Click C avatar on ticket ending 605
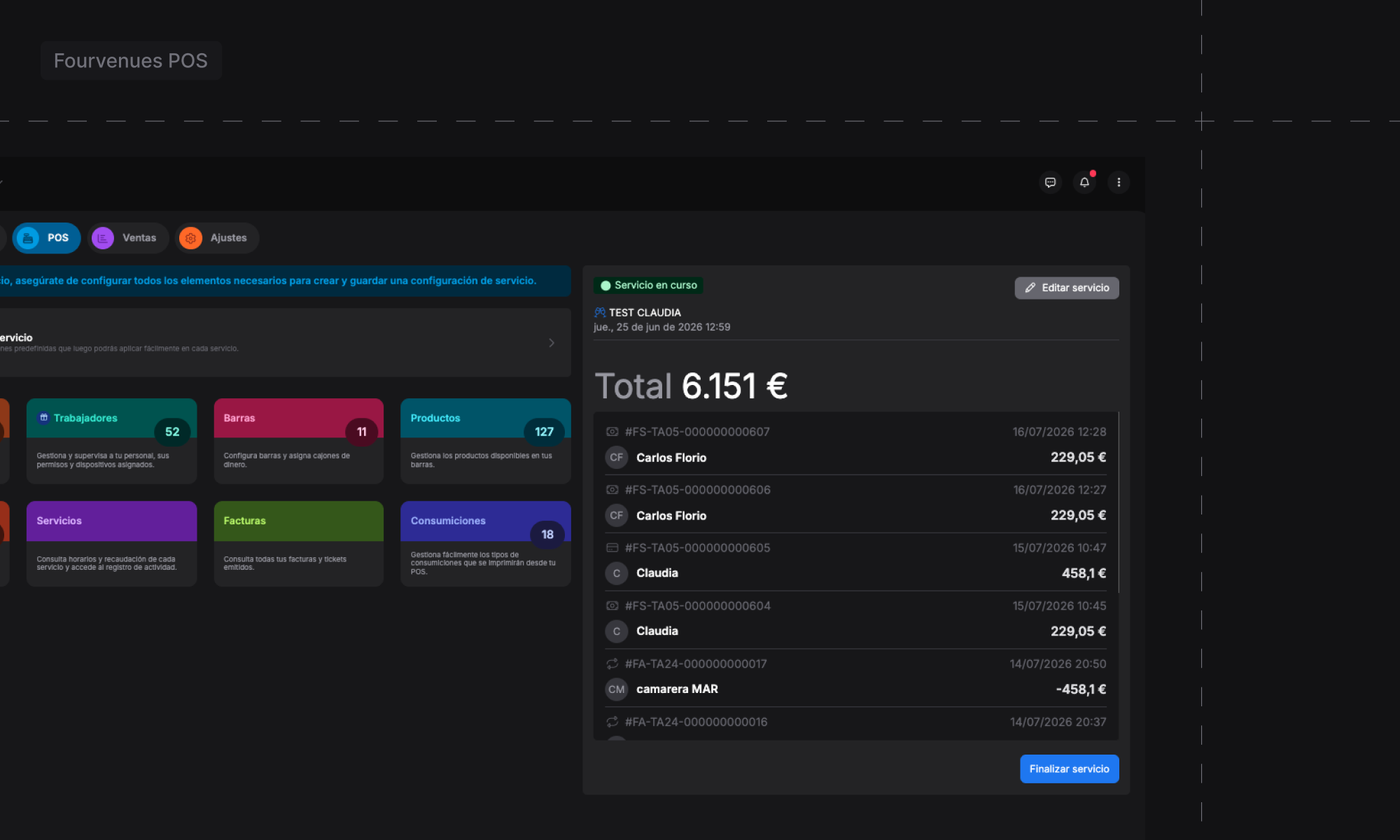 click(x=617, y=573)
